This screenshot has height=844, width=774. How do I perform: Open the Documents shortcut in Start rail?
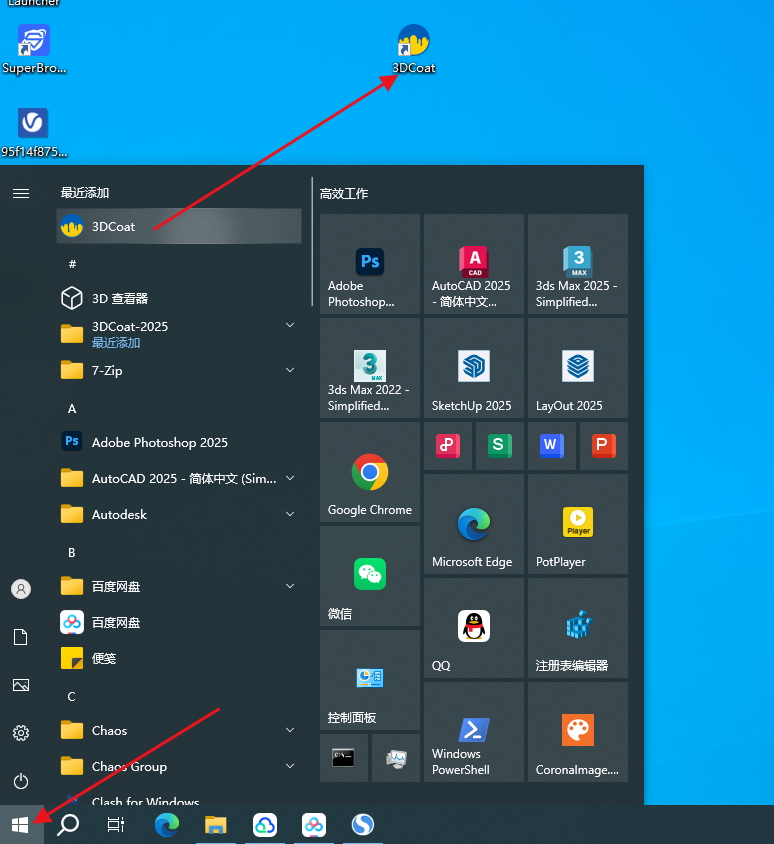pyautogui.click(x=21, y=637)
